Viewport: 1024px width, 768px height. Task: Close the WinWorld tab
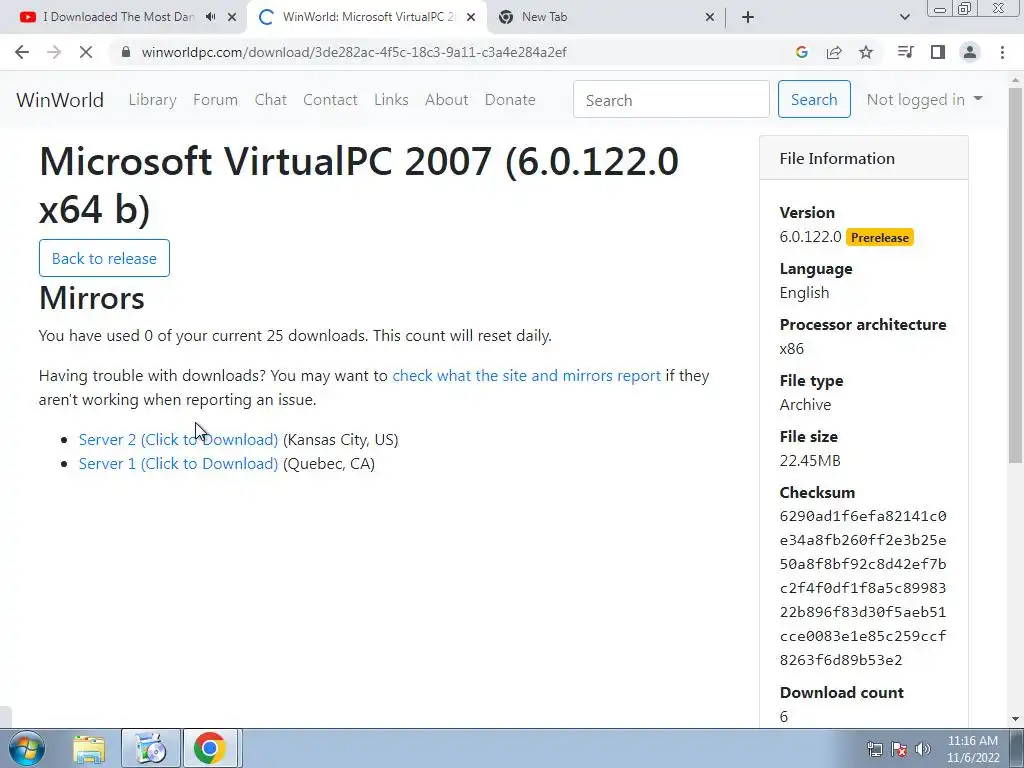(x=471, y=17)
